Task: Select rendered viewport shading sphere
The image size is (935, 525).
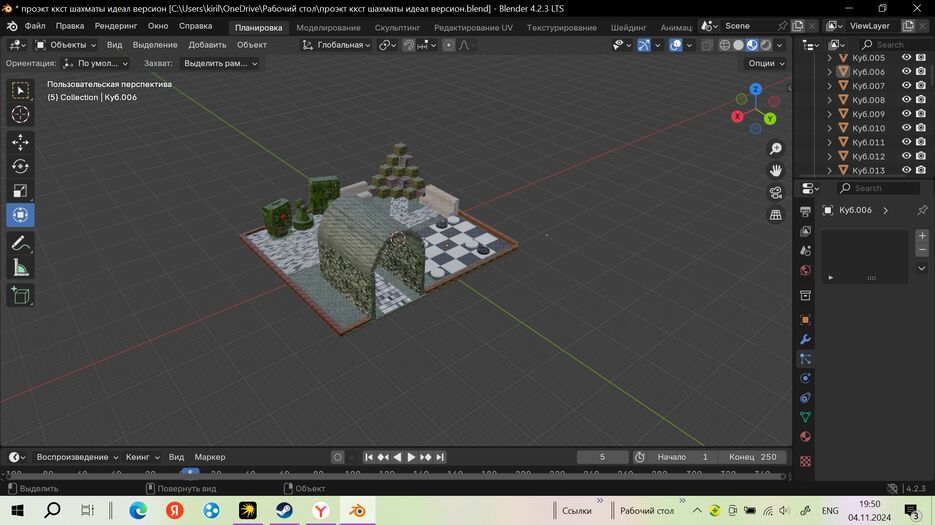Action: click(766, 45)
